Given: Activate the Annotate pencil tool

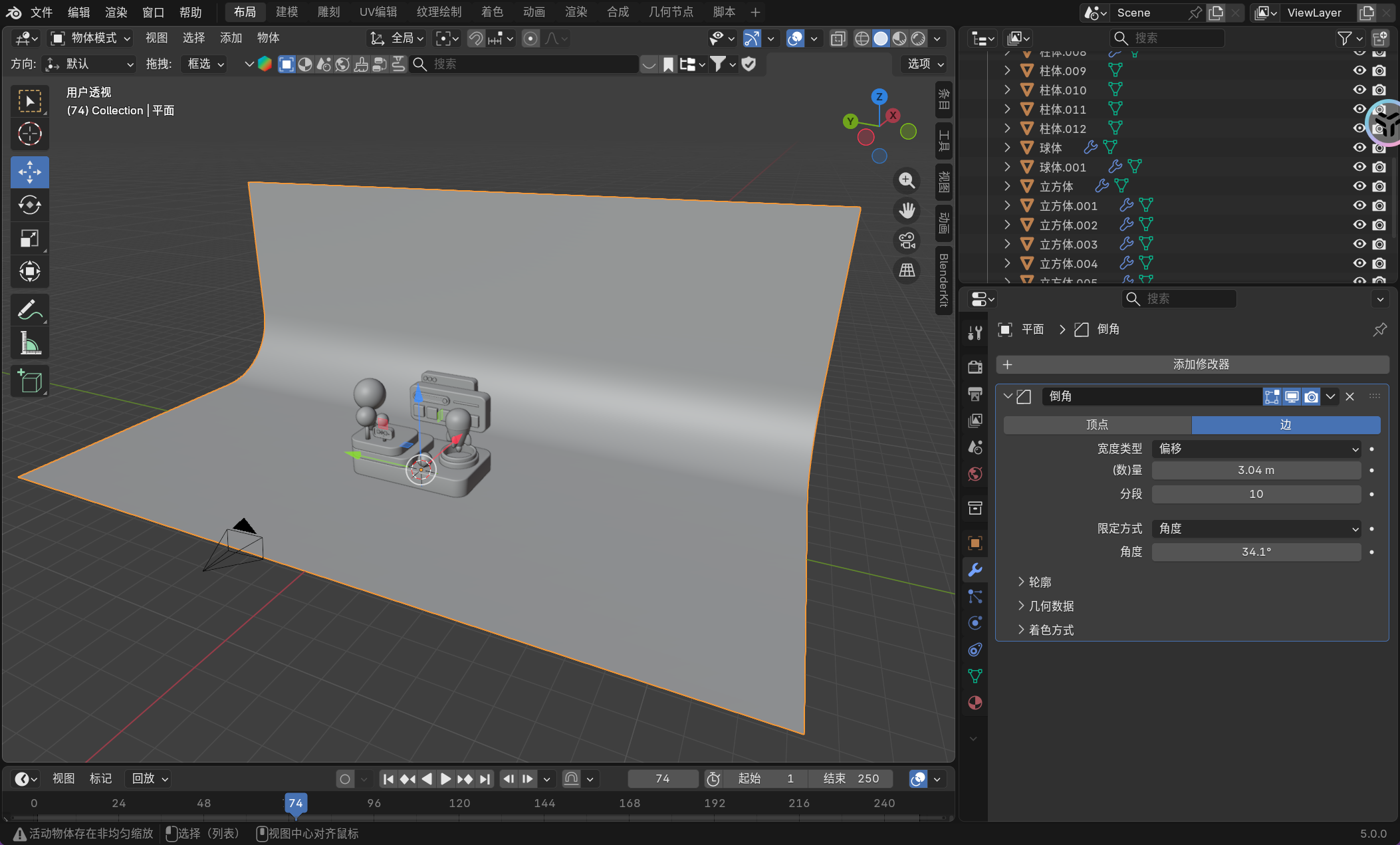Looking at the screenshot, I should point(29,310).
